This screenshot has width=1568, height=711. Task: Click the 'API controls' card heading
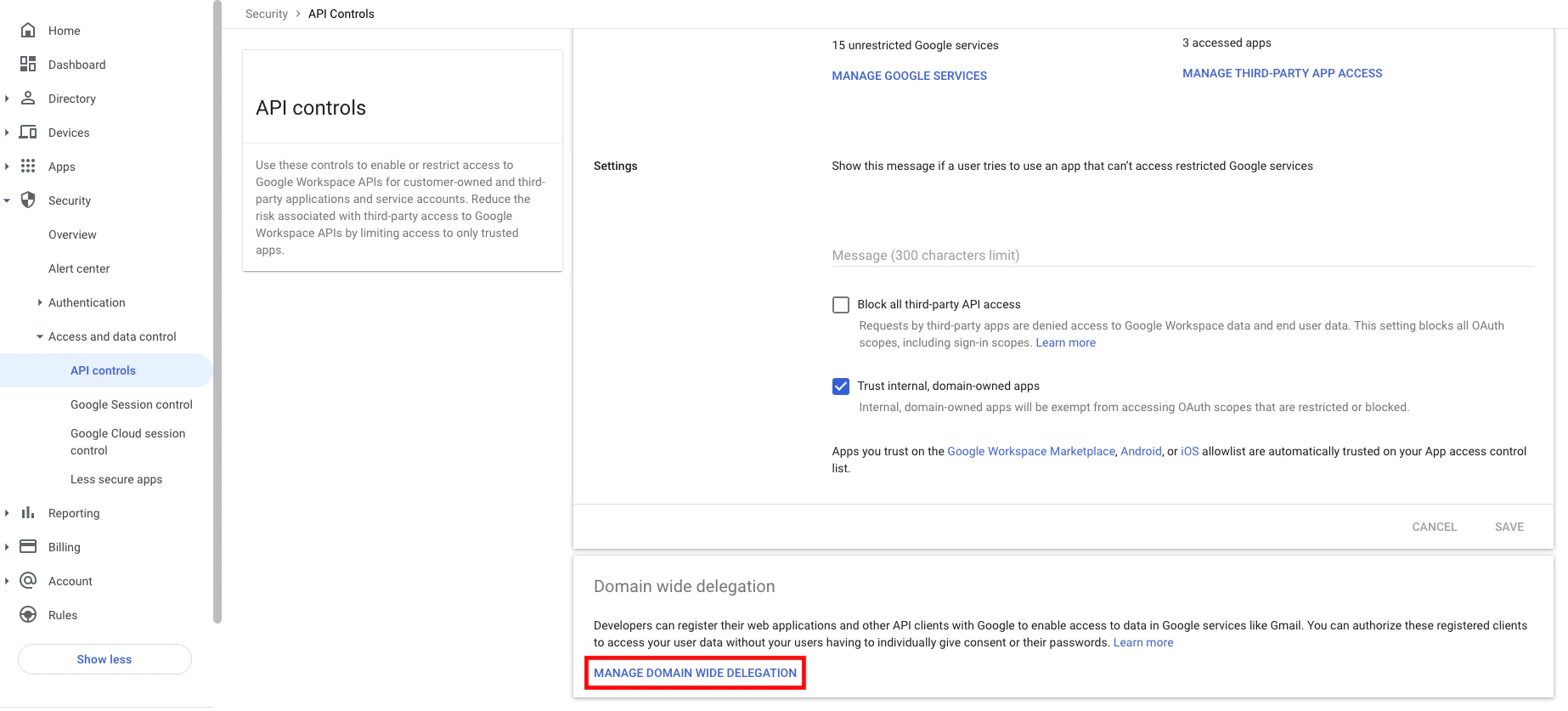[311, 108]
